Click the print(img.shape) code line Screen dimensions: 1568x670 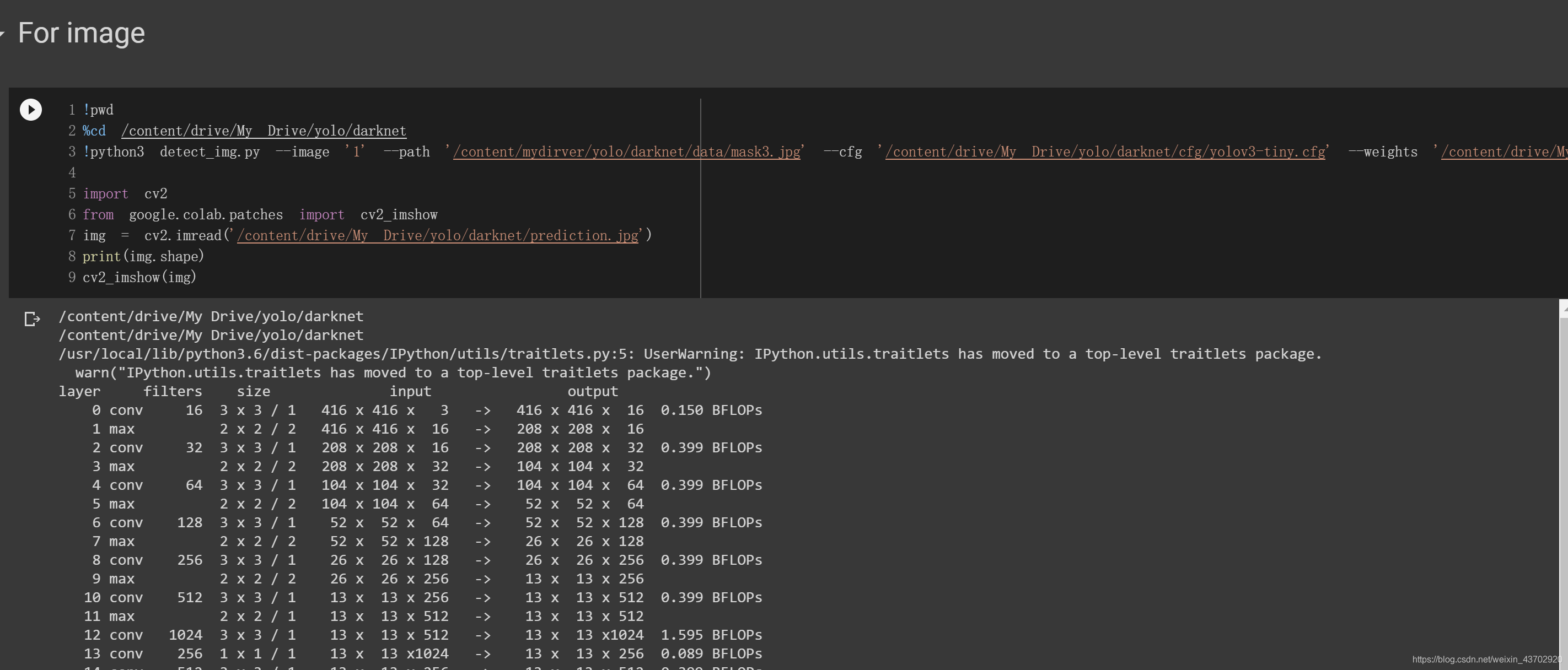tap(143, 257)
